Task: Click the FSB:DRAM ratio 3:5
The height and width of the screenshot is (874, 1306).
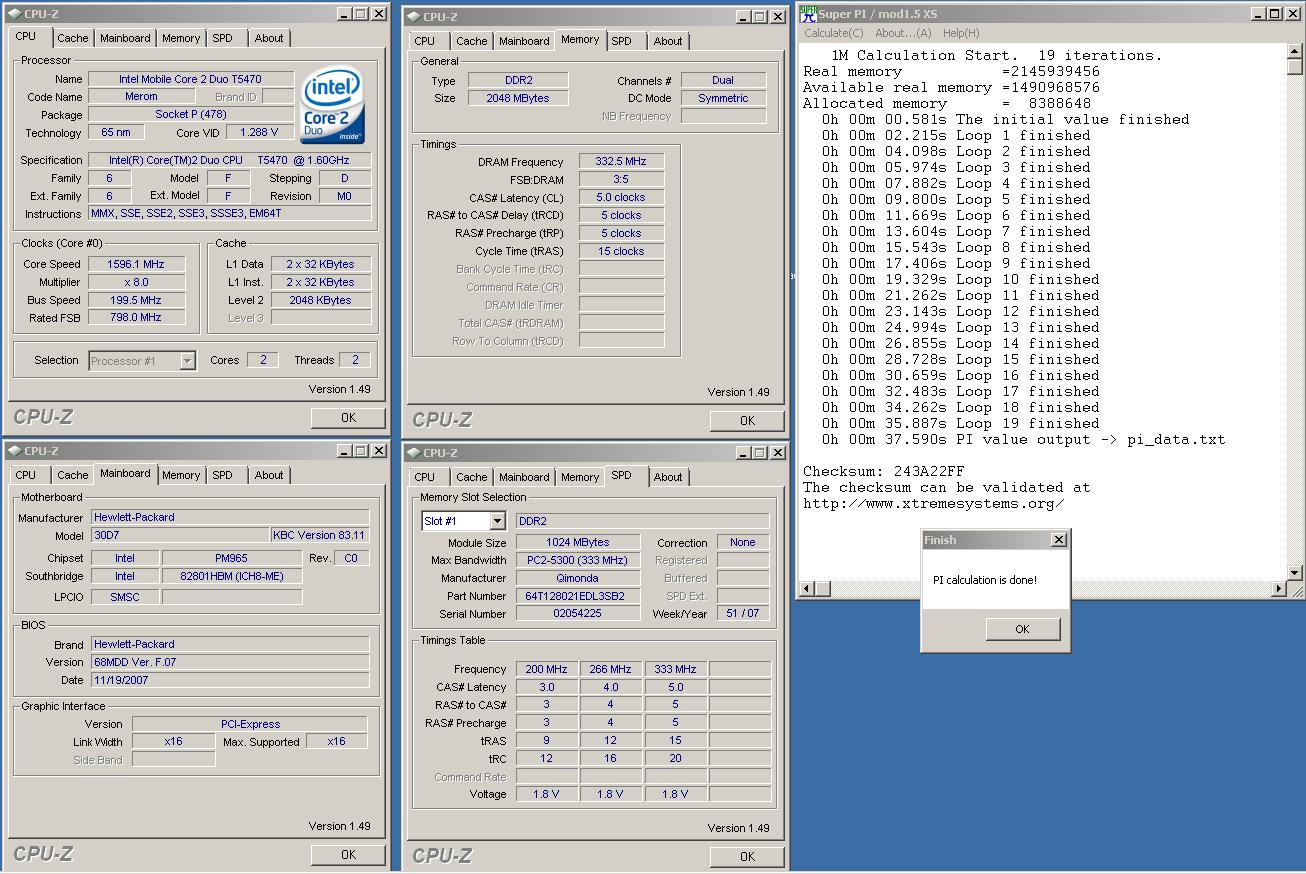Action: (621, 179)
